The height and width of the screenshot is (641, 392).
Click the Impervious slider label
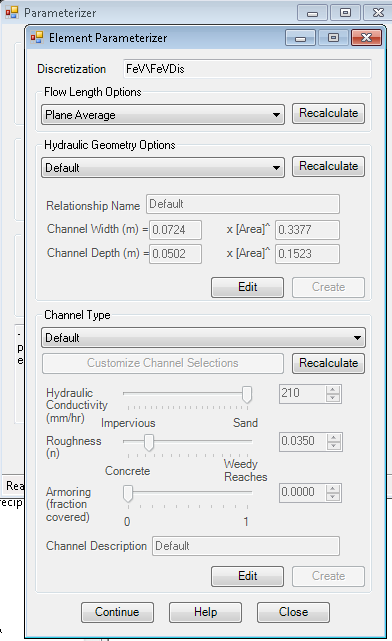click(128, 423)
